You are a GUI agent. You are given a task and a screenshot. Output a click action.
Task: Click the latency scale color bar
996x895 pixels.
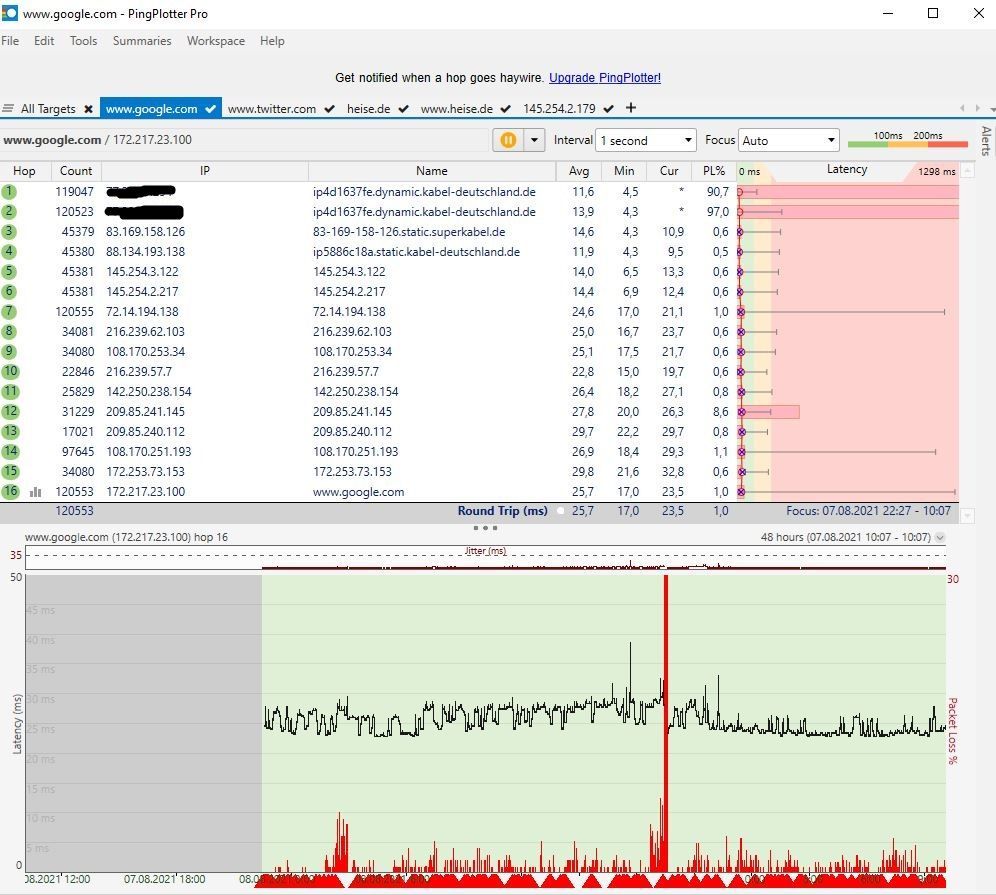pos(907,144)
